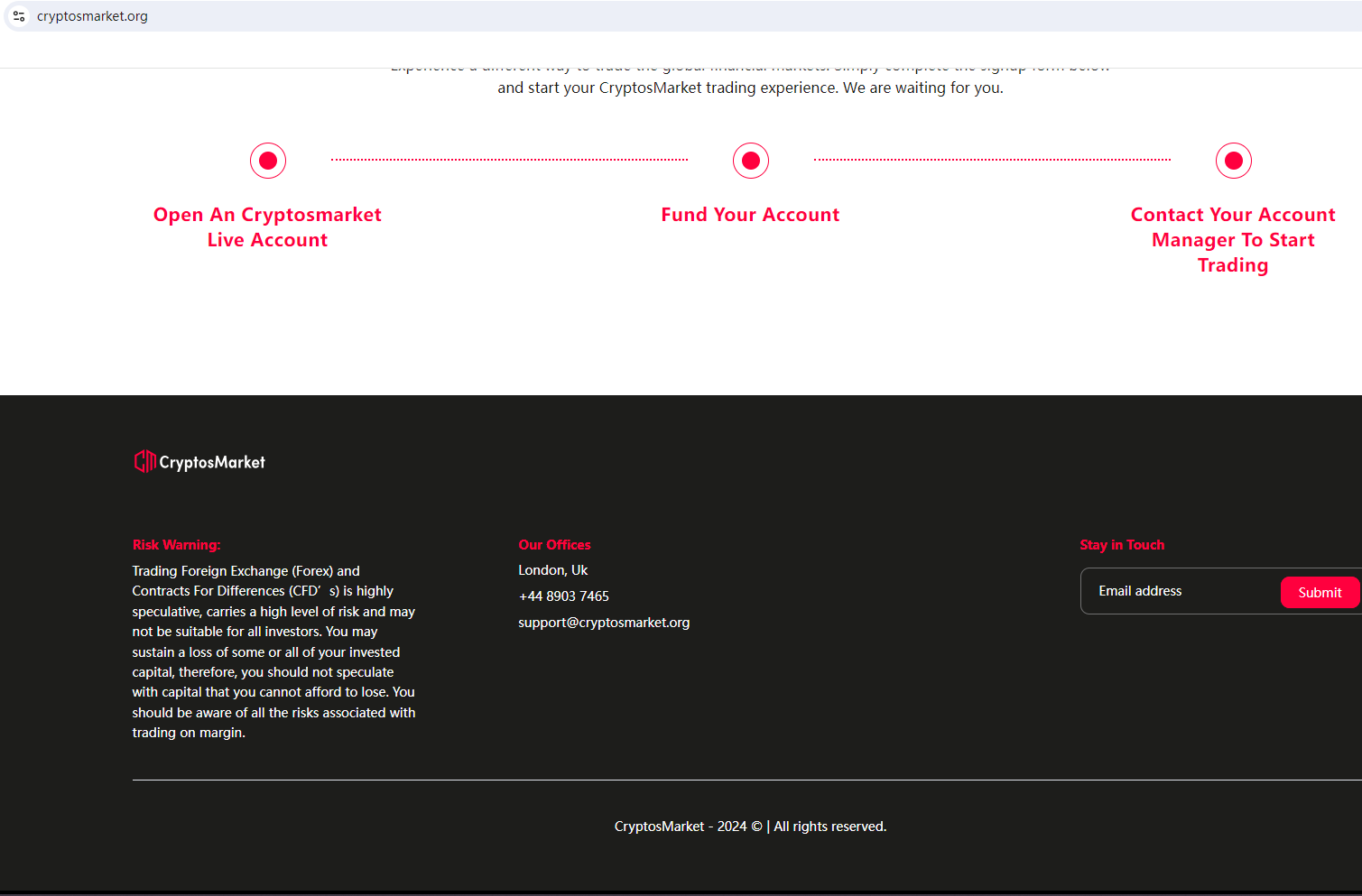Click the risk warning paragraph about Forex trading
1362x896 pixels.
point(274,651)
